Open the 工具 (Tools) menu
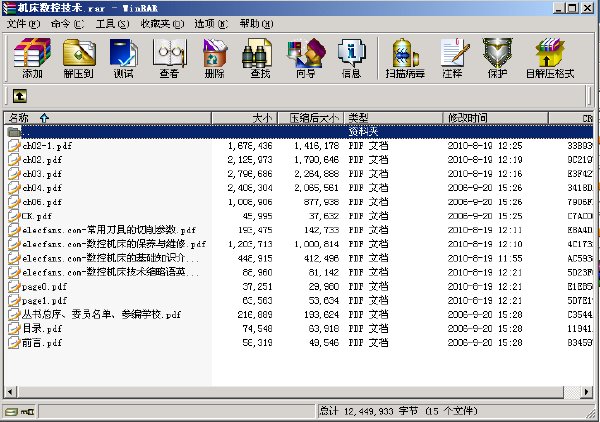This screenshot has width=600, height=422. [x=112, y=24]
